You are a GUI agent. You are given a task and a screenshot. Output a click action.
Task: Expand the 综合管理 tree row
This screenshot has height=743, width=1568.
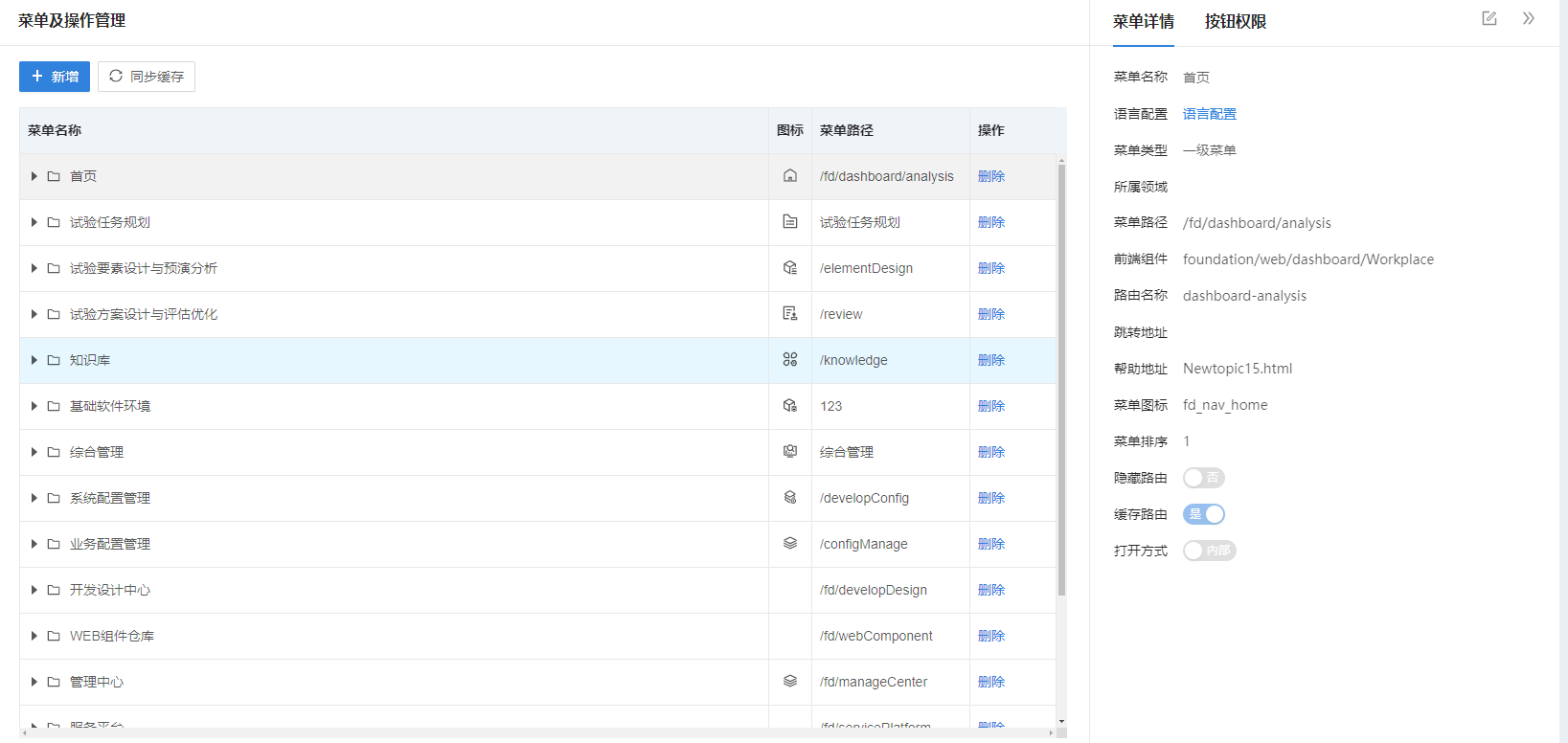pos(34,452)
